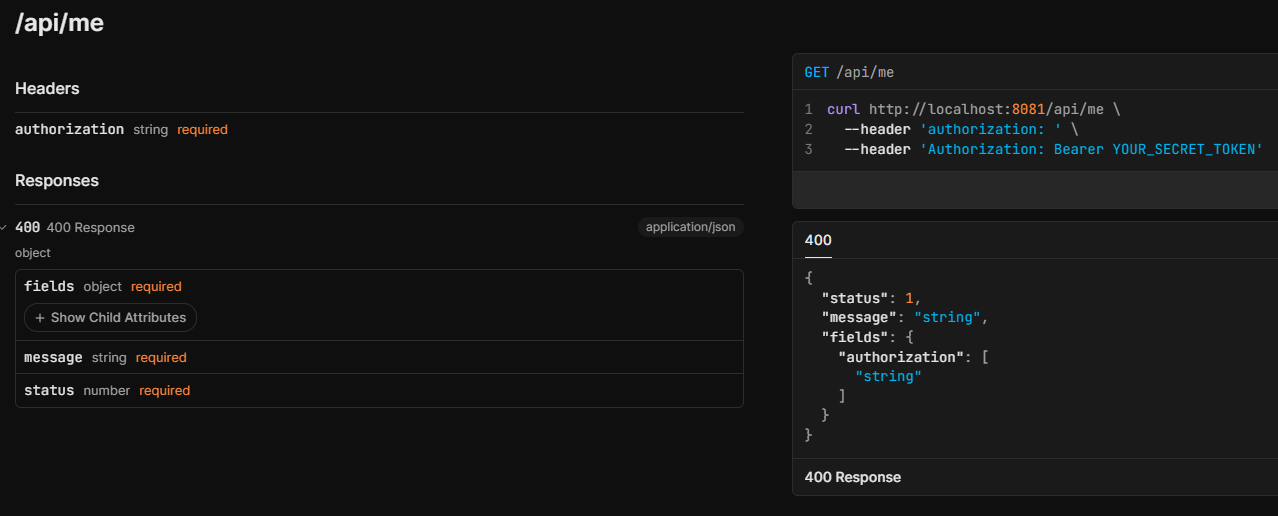This screenshot has height=516, width=1278.
Task: Select the authorization header parameter name
Action: click(70, 129)
